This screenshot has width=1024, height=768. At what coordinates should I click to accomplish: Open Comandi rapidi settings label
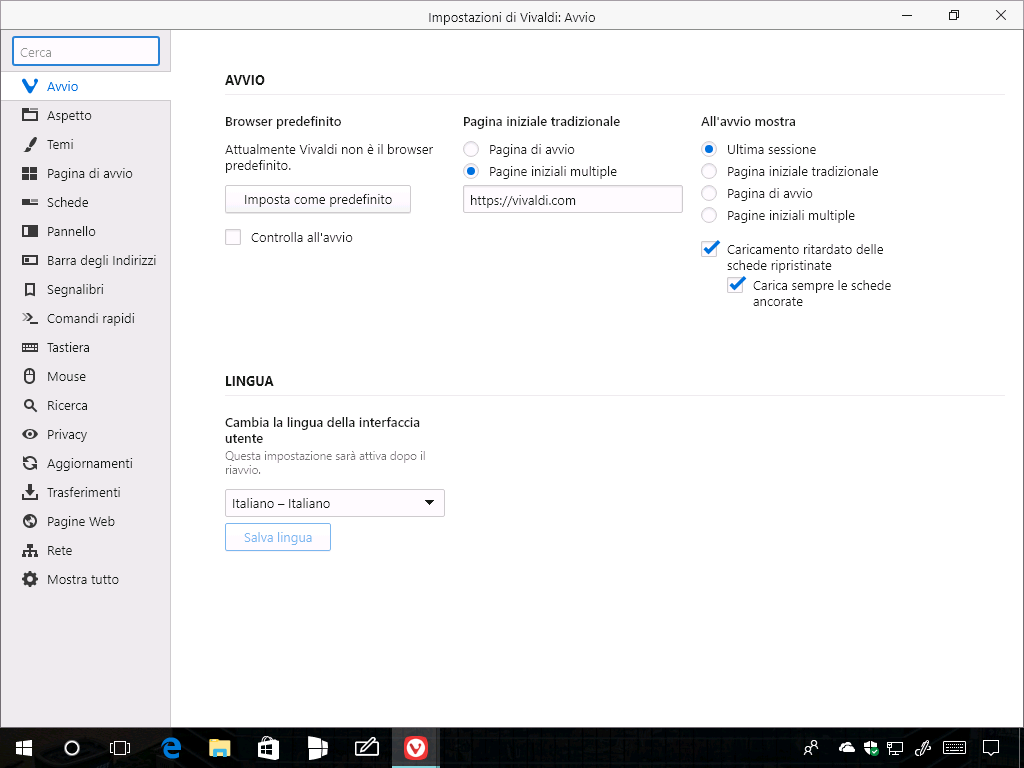tap(91, 318)
